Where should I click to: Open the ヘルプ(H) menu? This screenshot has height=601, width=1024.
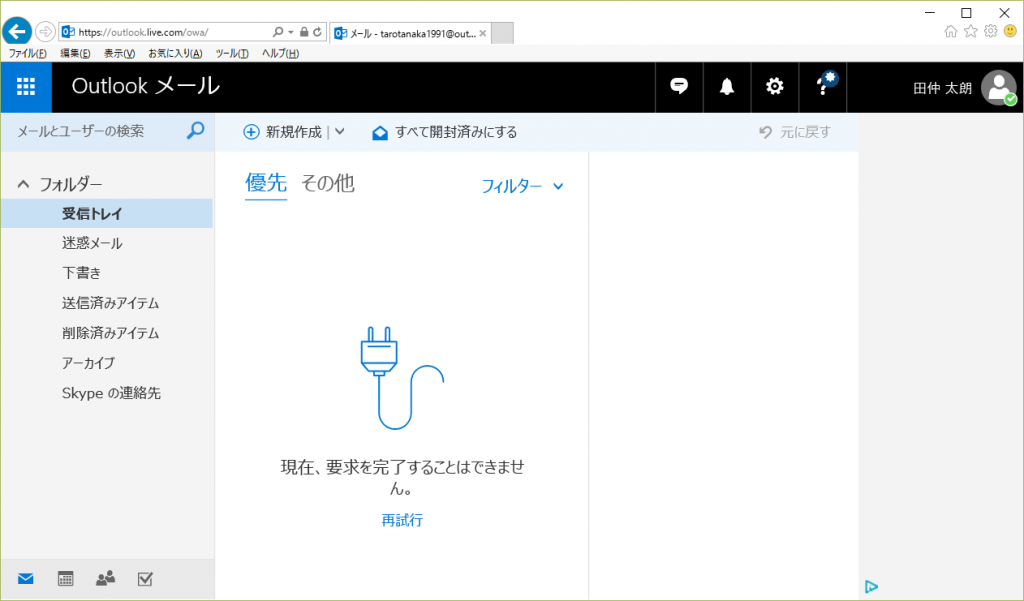tap(280, 54)
